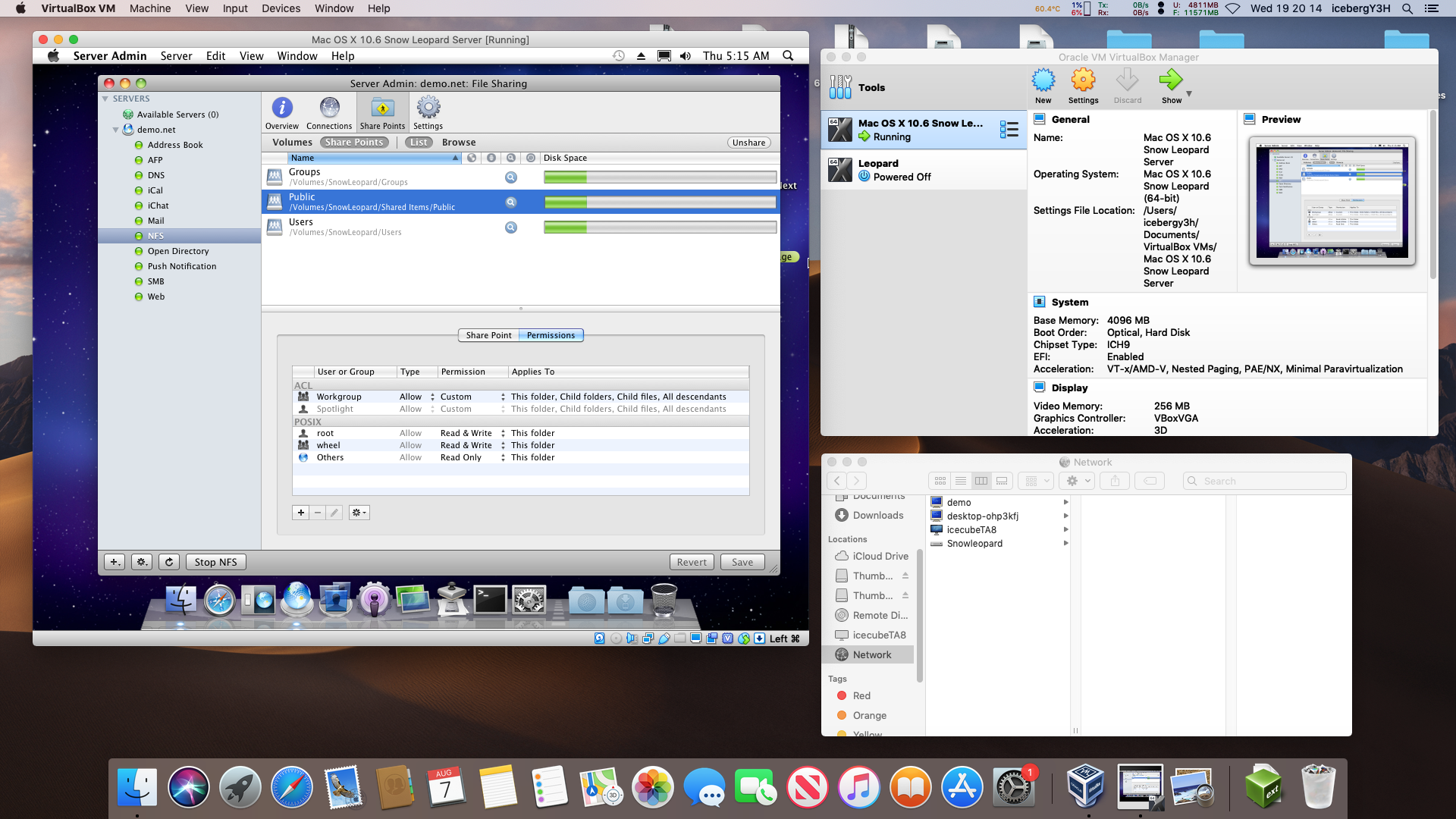Open the Workgroup permission type dropdown
Viewport: 1456px width, 819px height.
coord(432,397)
